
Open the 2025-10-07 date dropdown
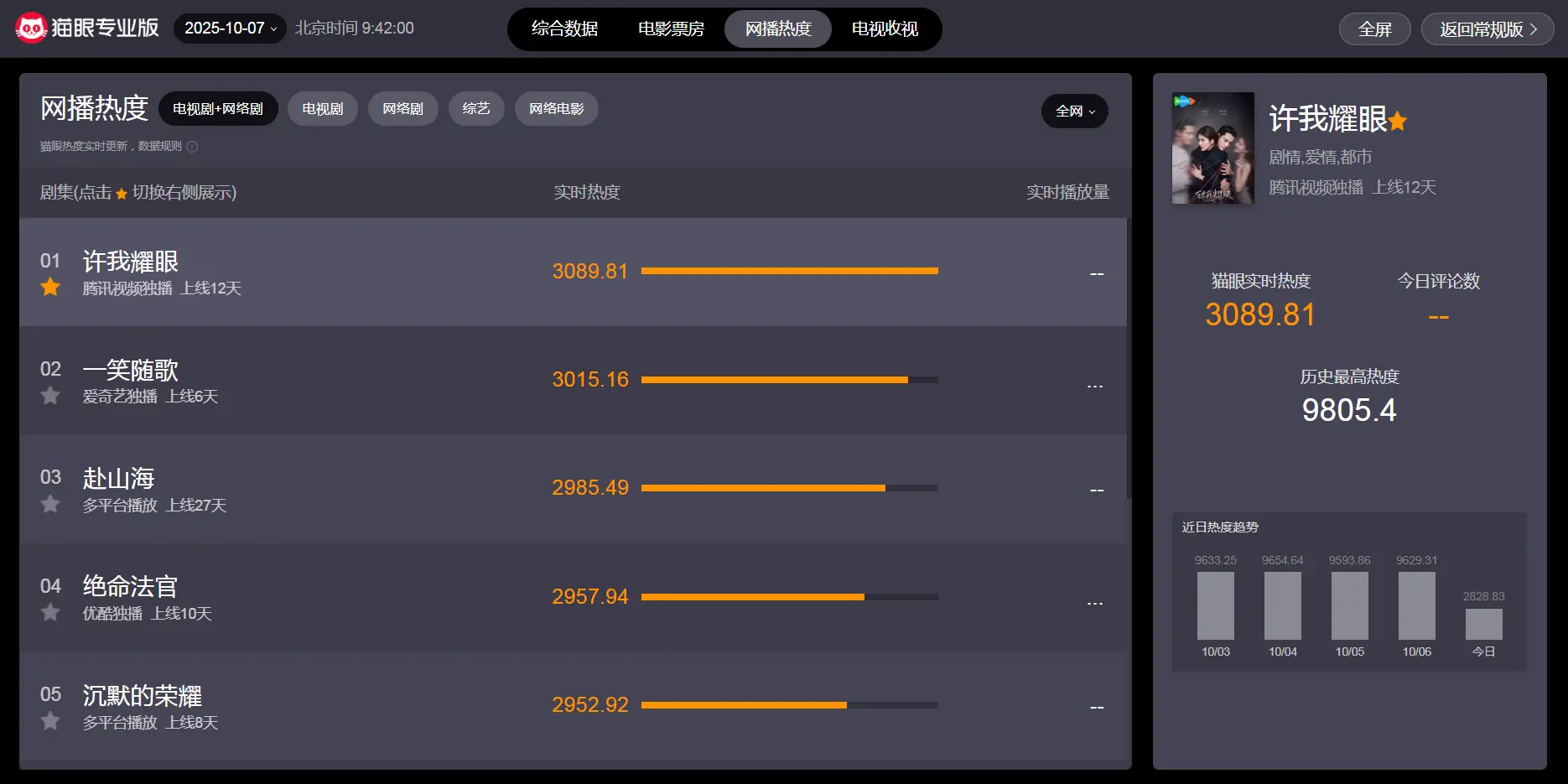(230, 29)
